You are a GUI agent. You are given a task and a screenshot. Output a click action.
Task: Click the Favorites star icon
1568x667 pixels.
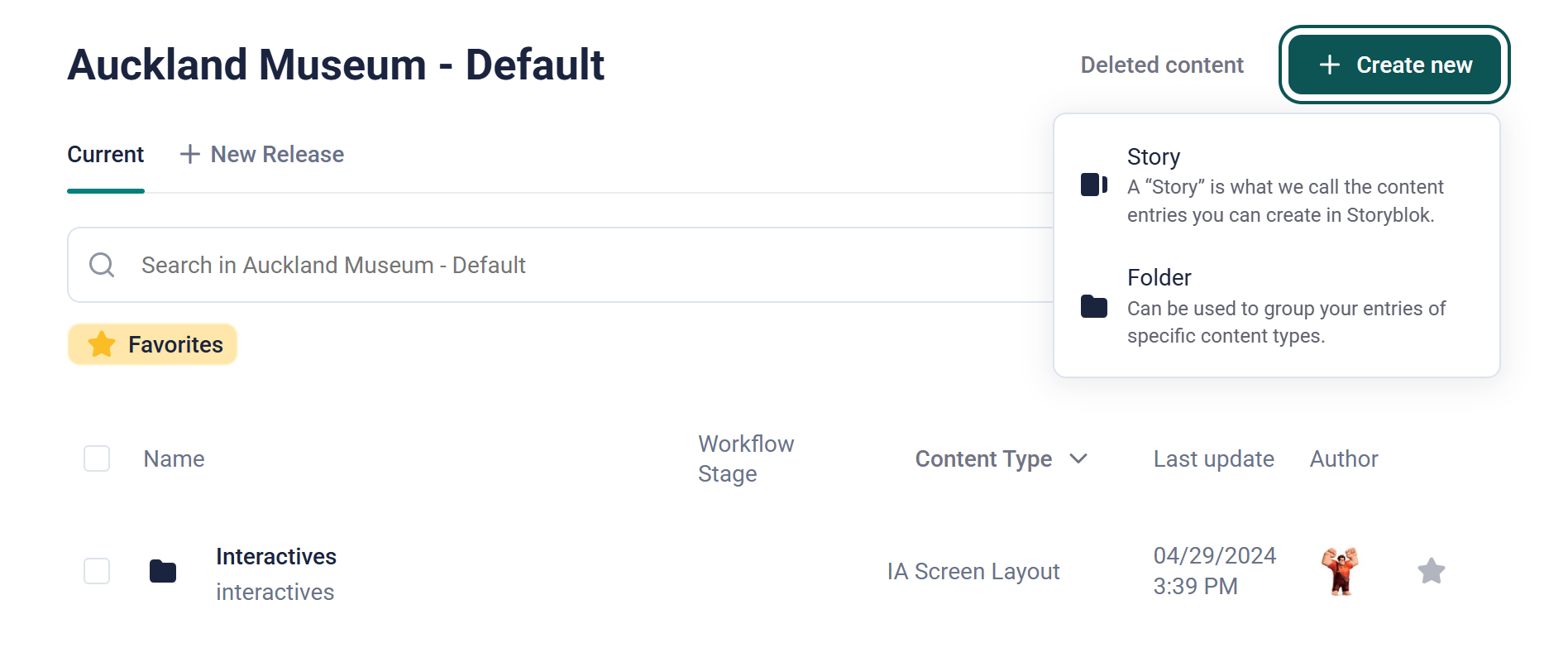[x=102, y=344]
